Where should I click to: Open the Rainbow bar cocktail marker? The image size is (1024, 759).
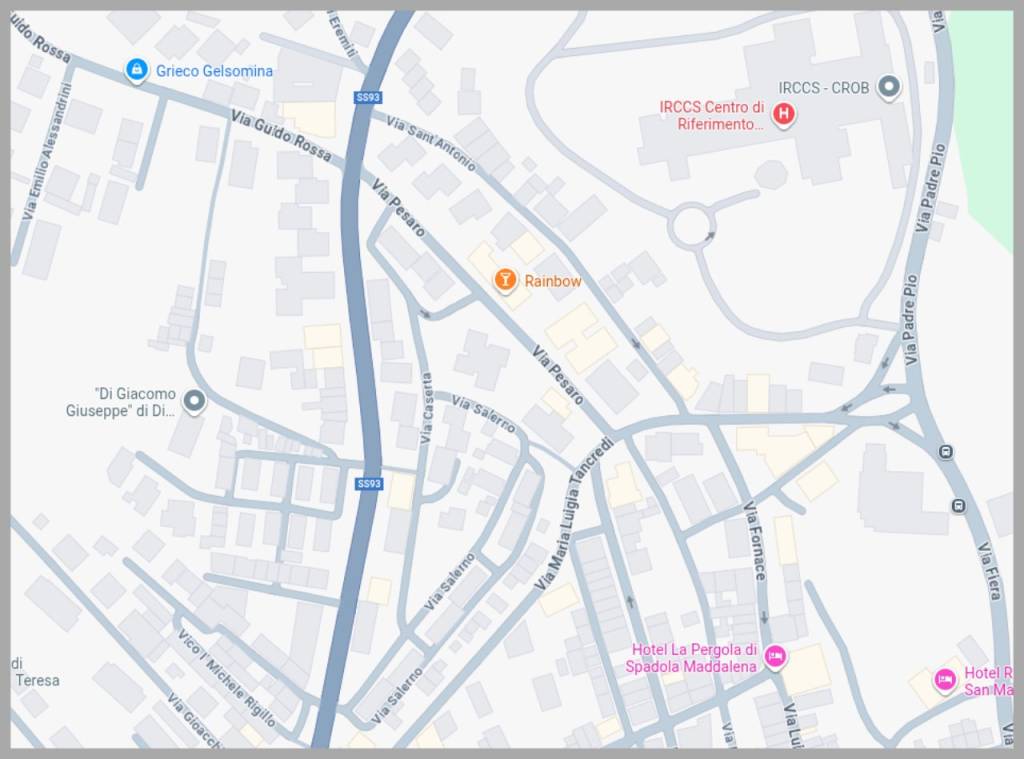[504, 280]
